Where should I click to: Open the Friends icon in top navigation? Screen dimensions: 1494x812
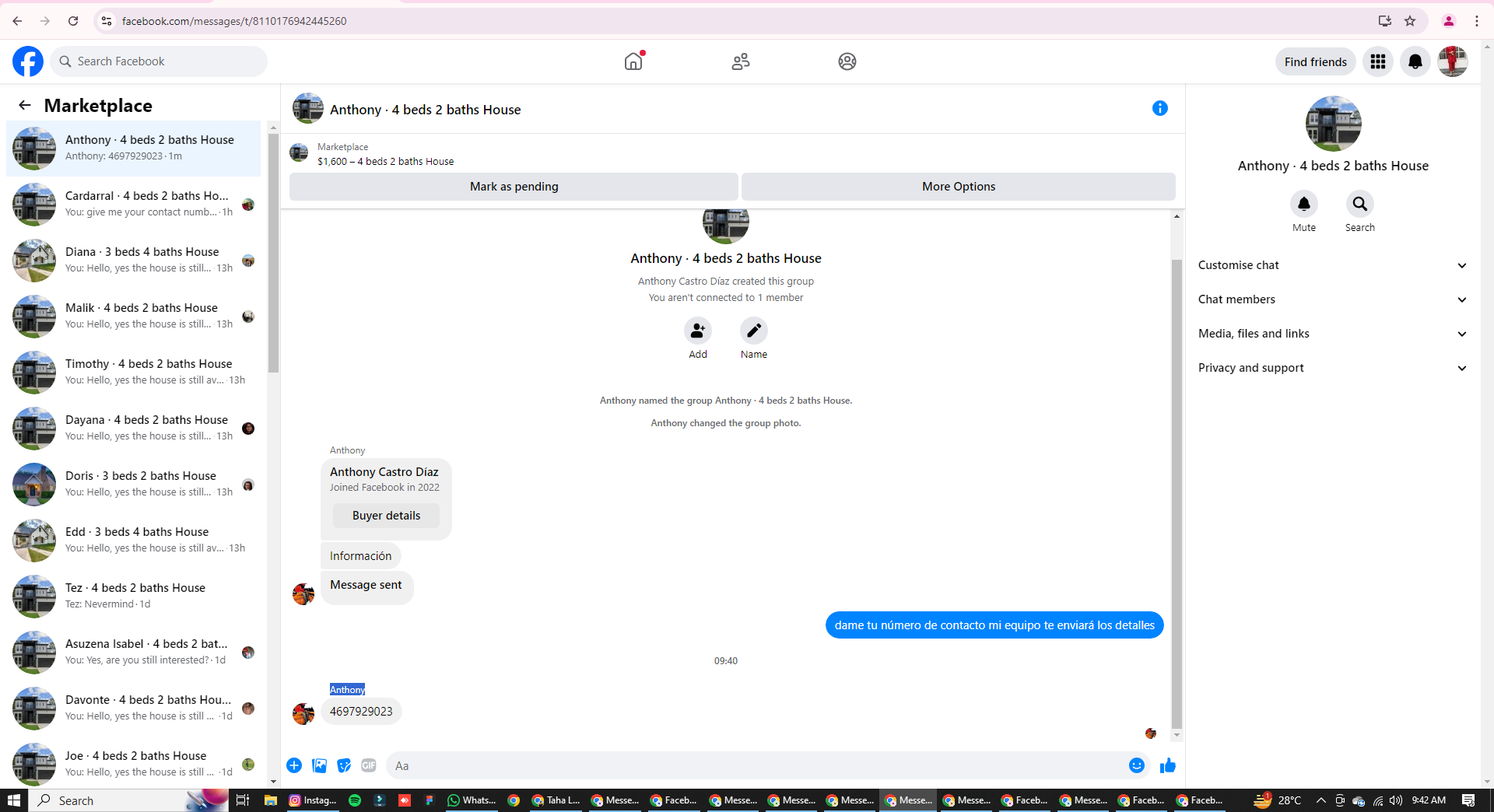click(x=741, y=61)
